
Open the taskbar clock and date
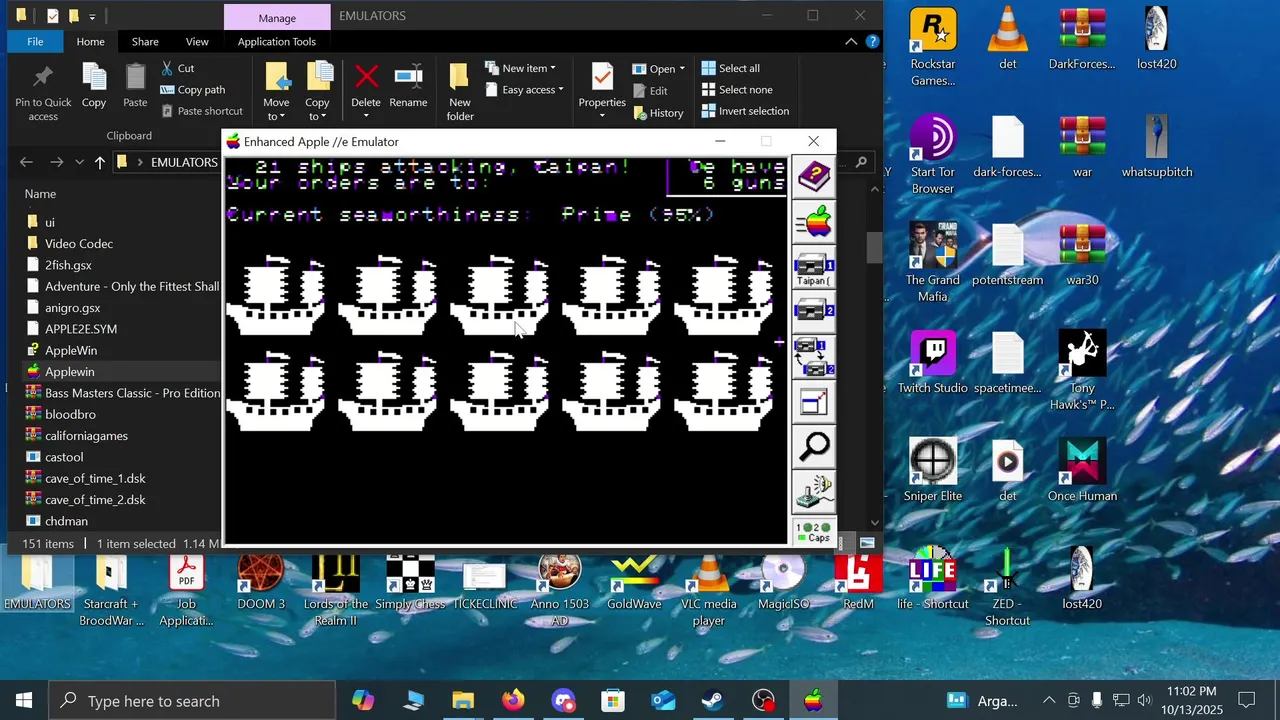coord(1192,700)
